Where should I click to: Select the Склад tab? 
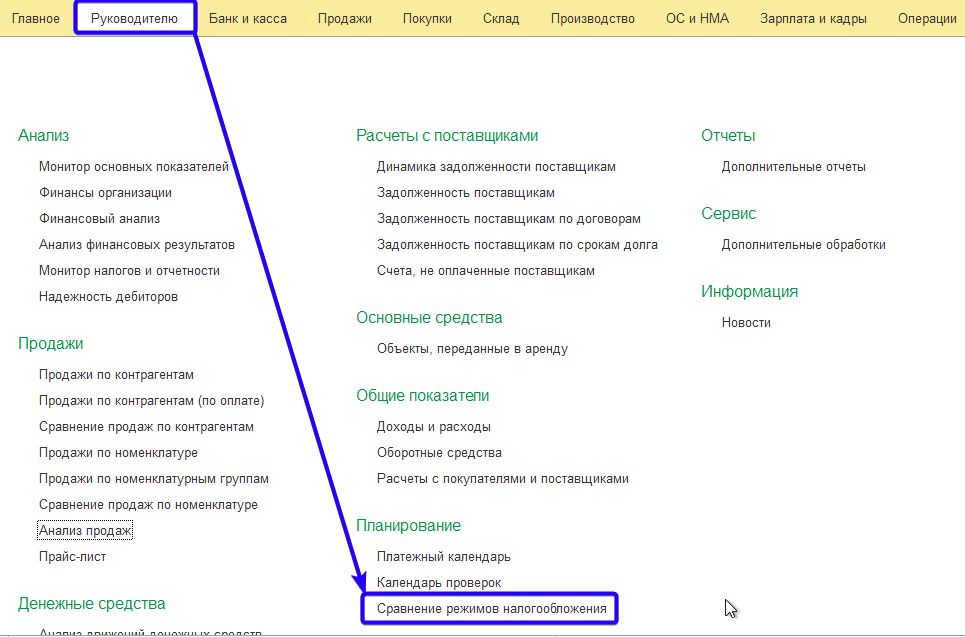click(501, 18)
